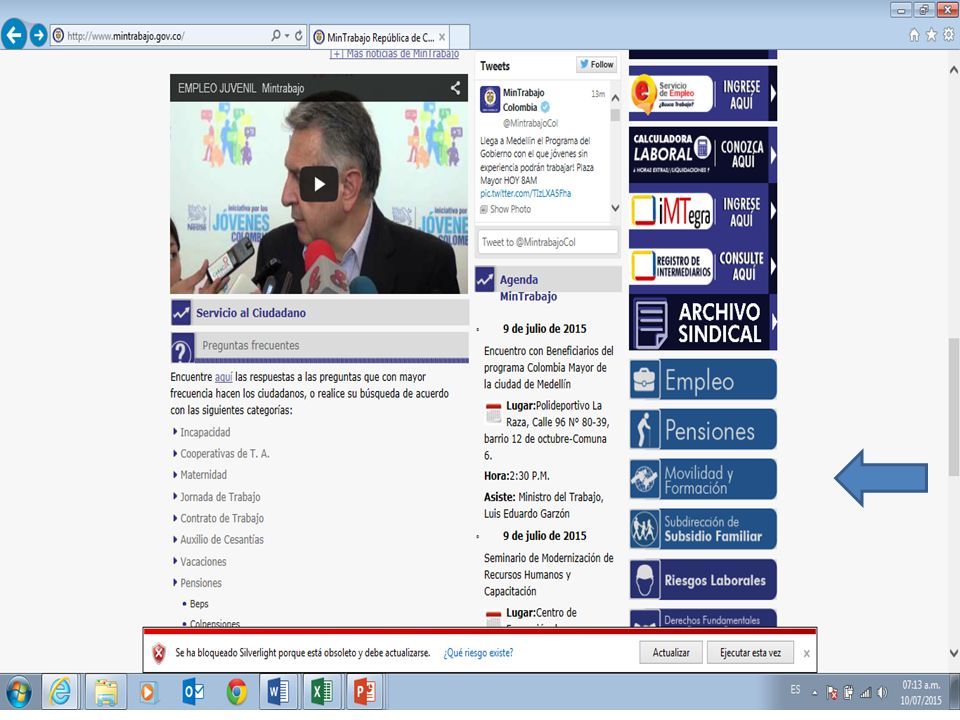Open the Agenda MinTrabajo heading

point(528,288)
